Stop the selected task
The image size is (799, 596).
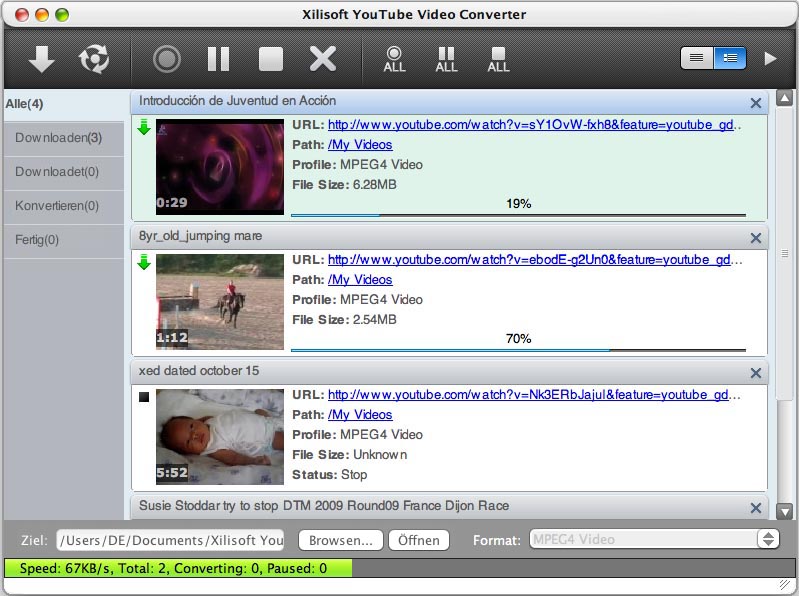271,59
